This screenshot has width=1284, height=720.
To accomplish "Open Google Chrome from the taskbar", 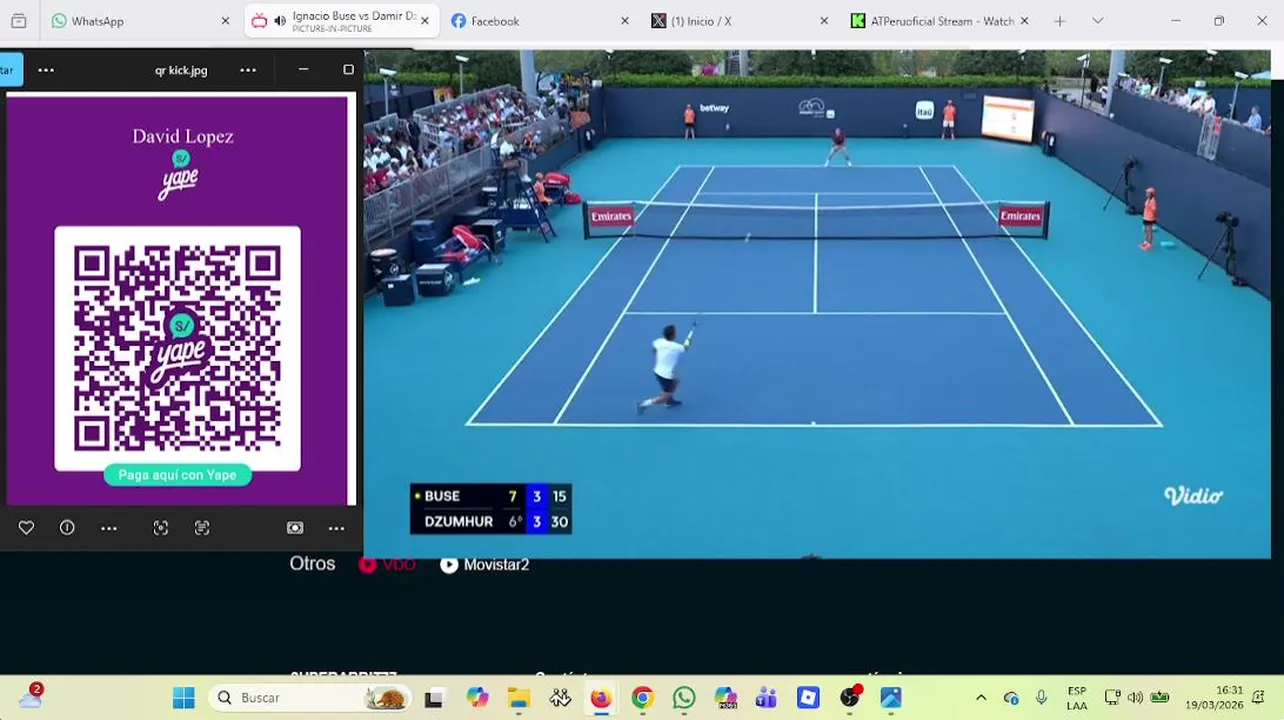I will (642, 697).
